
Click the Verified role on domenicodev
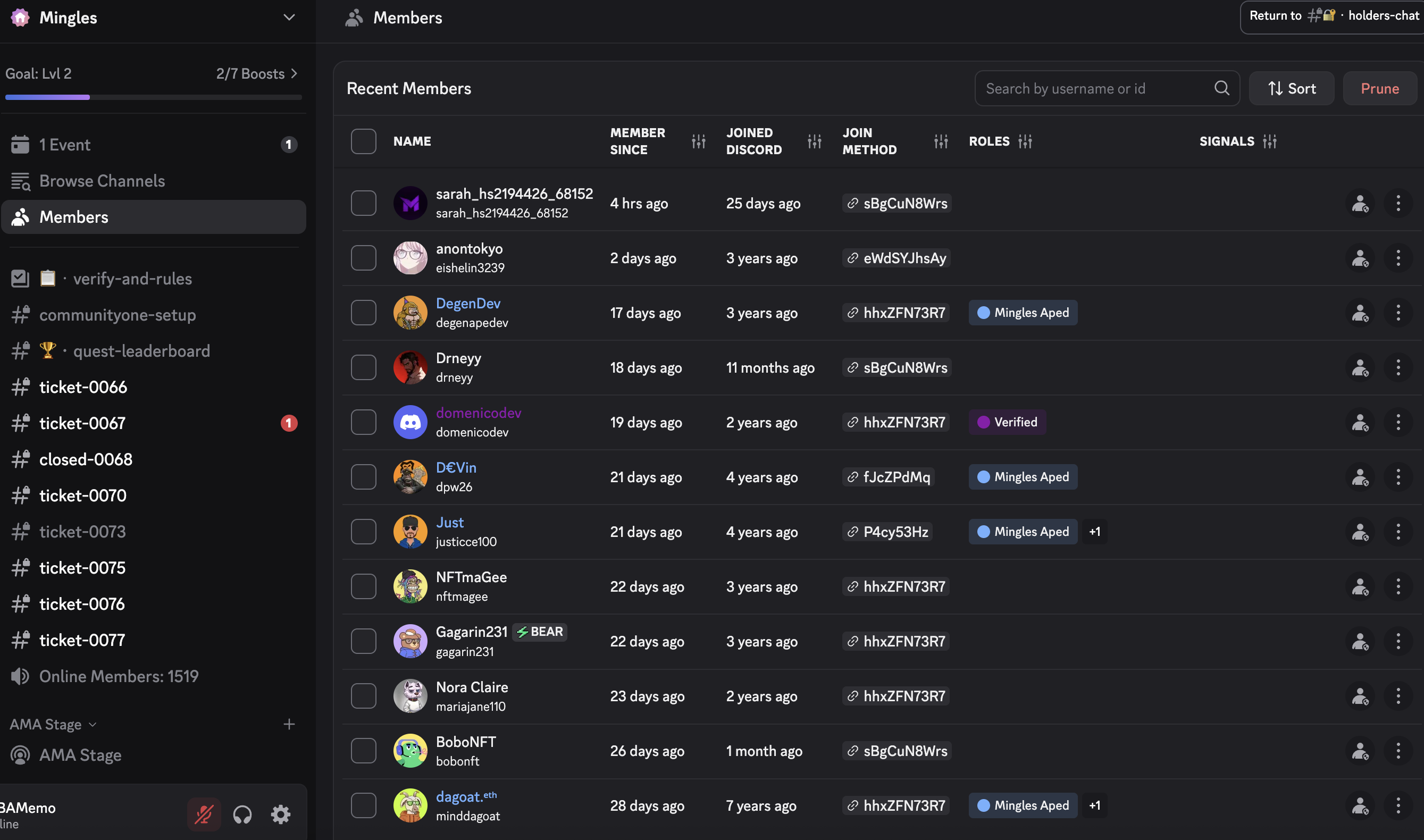[x=1008, y=422]
